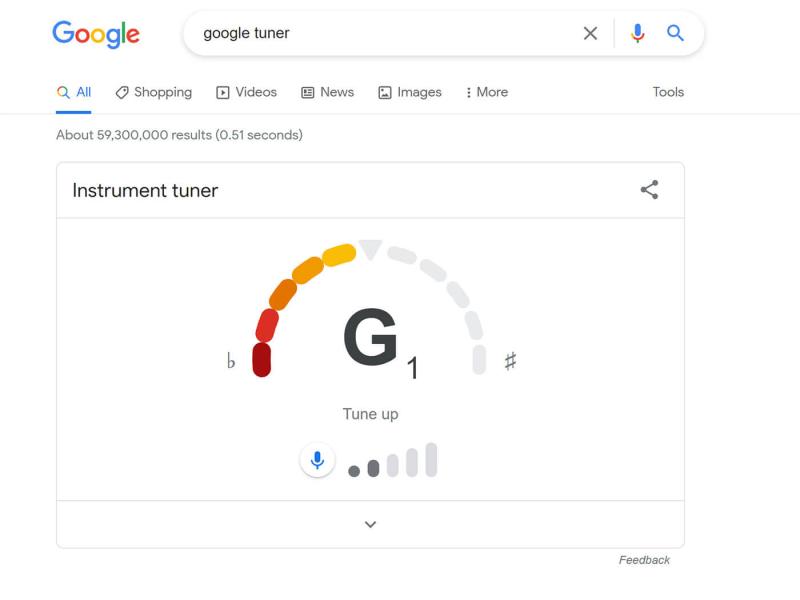Select the All results tab
800x600 pixels.
[73, 92]
